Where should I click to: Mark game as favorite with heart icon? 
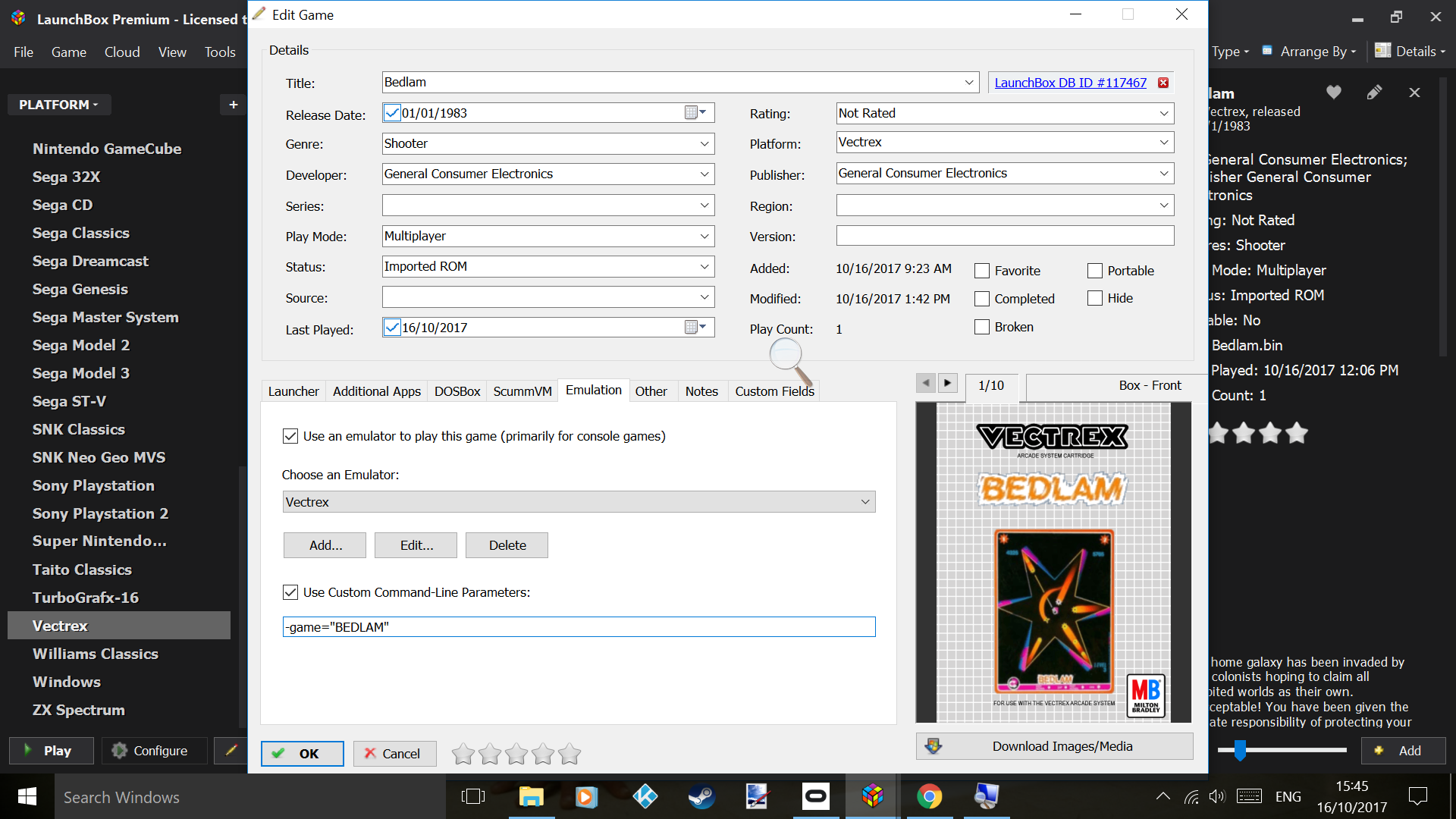(1334, 93)
